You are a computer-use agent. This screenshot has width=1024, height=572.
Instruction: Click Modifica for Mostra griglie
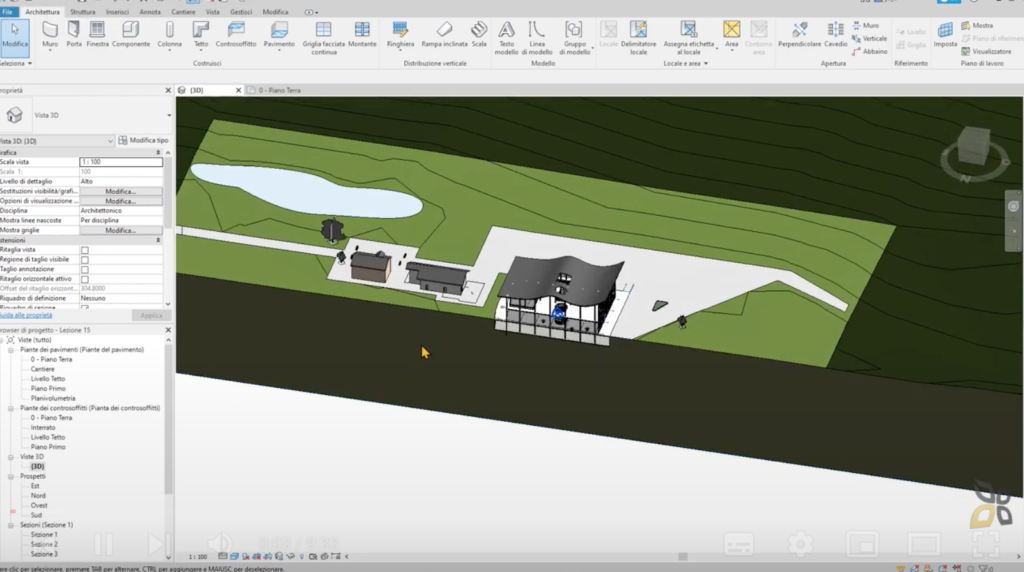tap(121, 230)
